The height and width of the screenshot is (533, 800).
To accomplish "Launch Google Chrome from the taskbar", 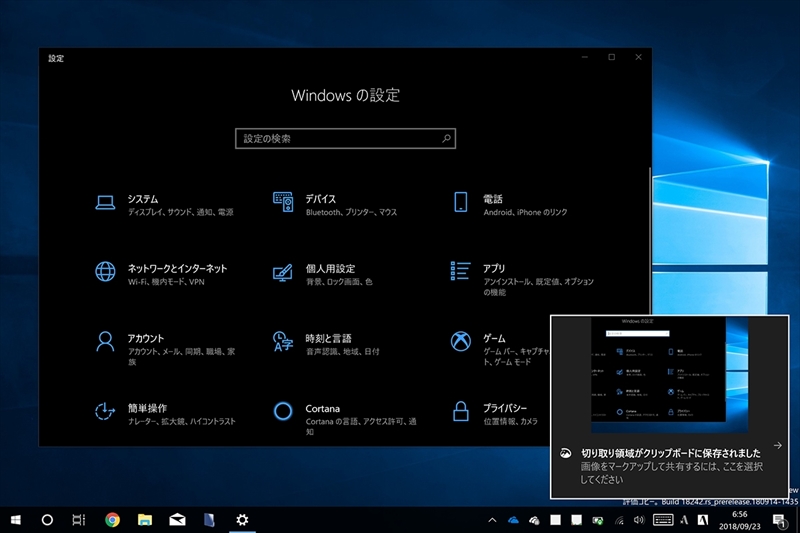I will pos(112,520).
